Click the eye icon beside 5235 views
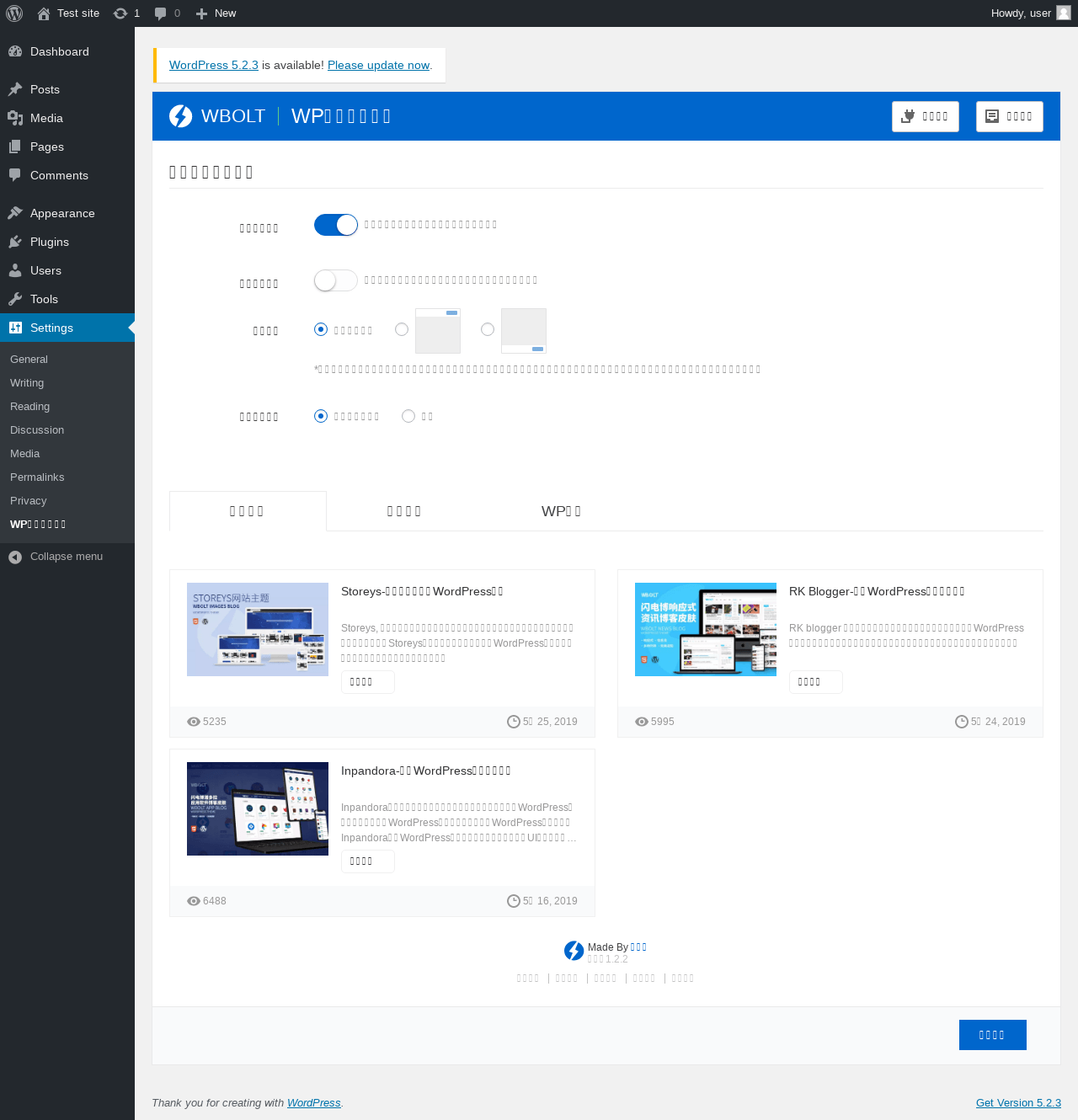Image resolution: width=1078 pixels, height=1120 pixels. (x=194, y=722)
